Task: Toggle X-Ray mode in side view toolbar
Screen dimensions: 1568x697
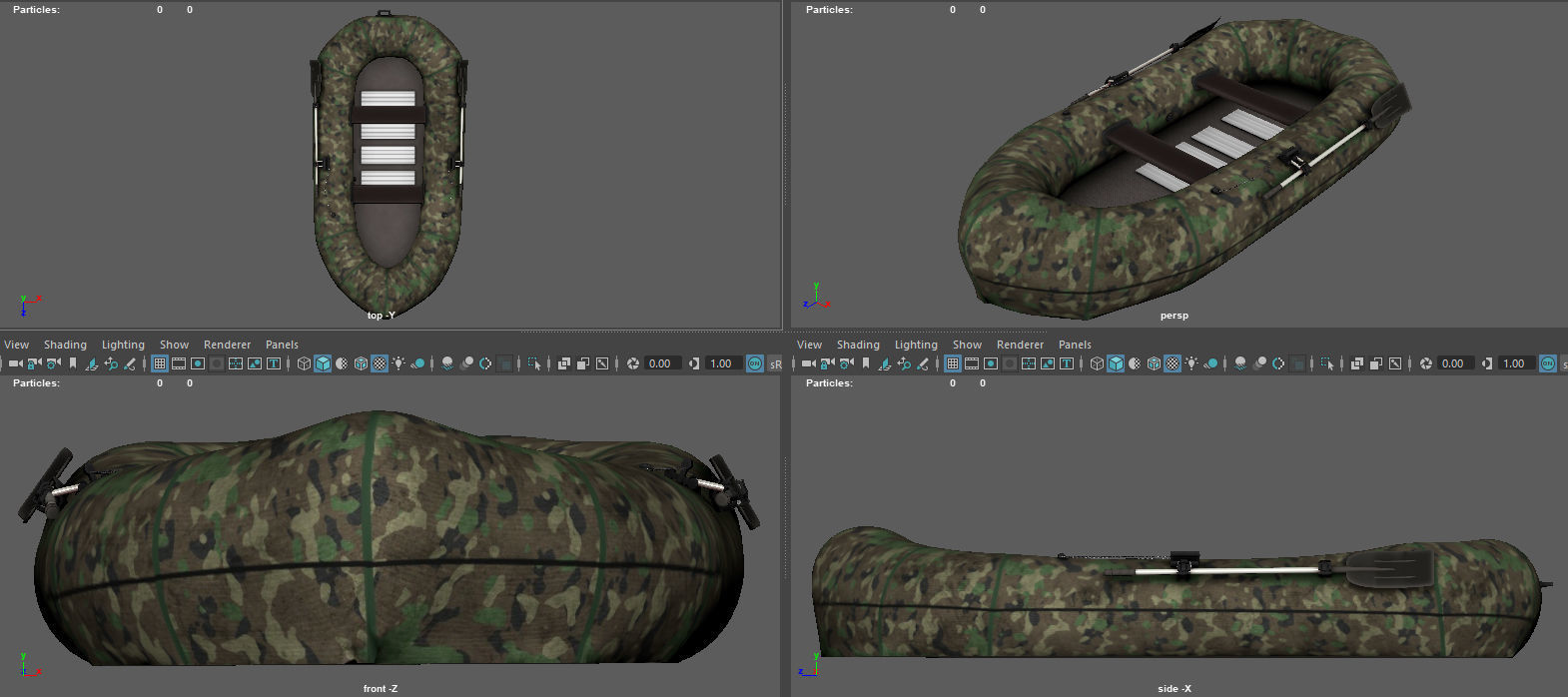Action: pos(1357,363)
